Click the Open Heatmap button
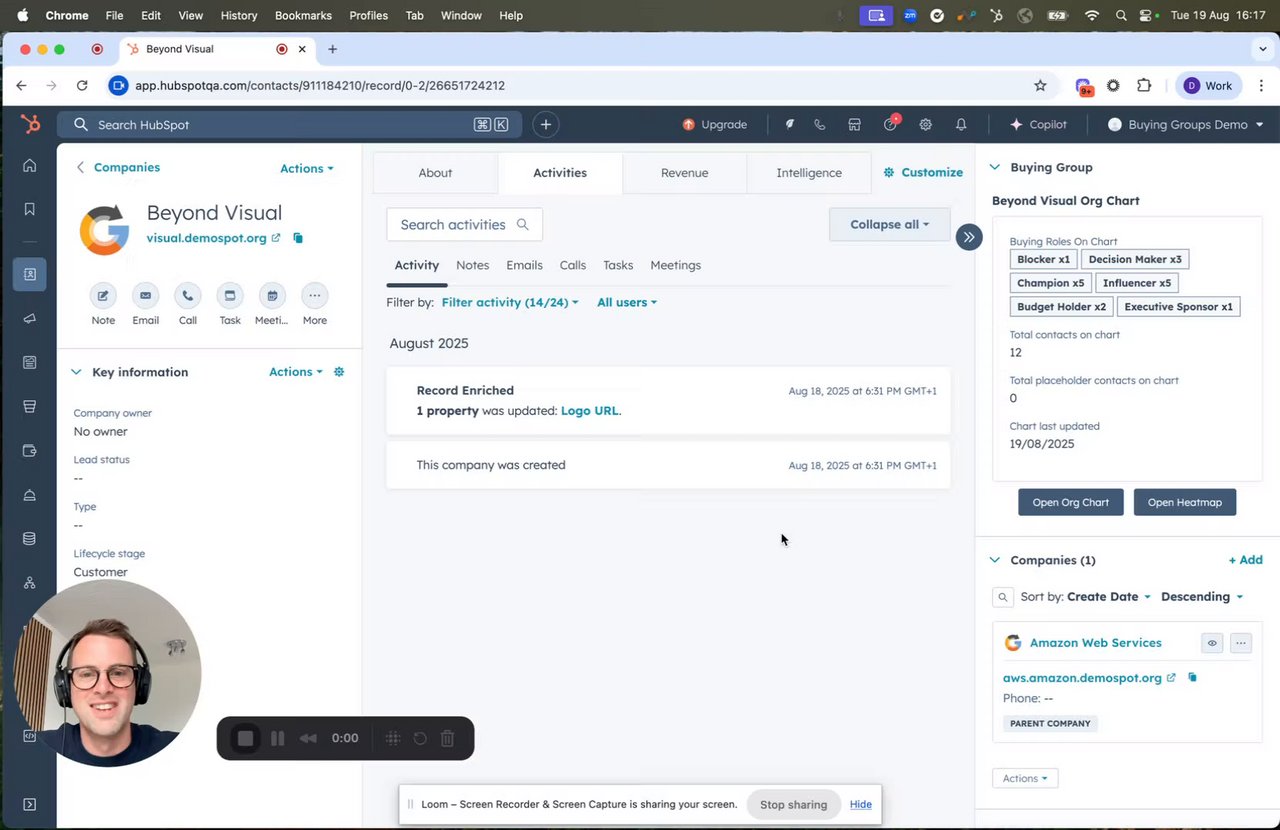 1185,502
